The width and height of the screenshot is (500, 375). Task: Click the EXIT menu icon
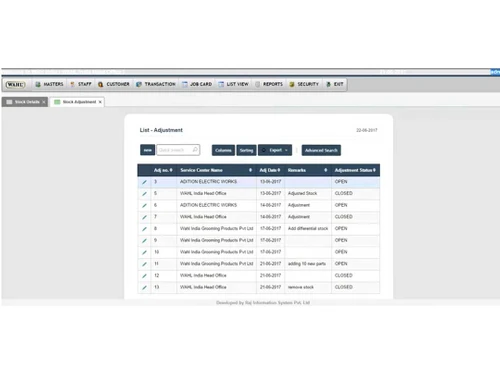(x=328, y=84)
